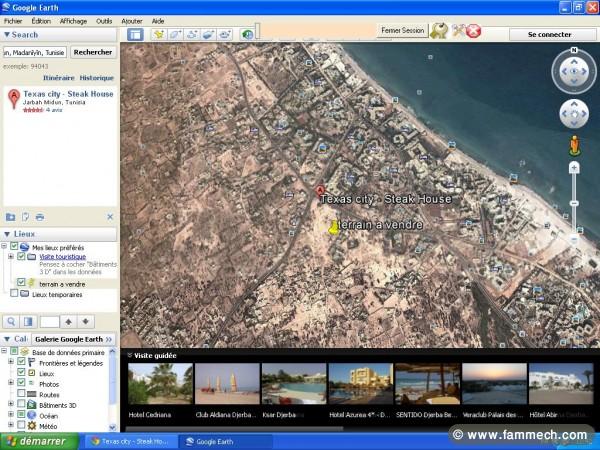600x450 pixels.
Task: Open the Historique link
Action: tap(97, 78)
